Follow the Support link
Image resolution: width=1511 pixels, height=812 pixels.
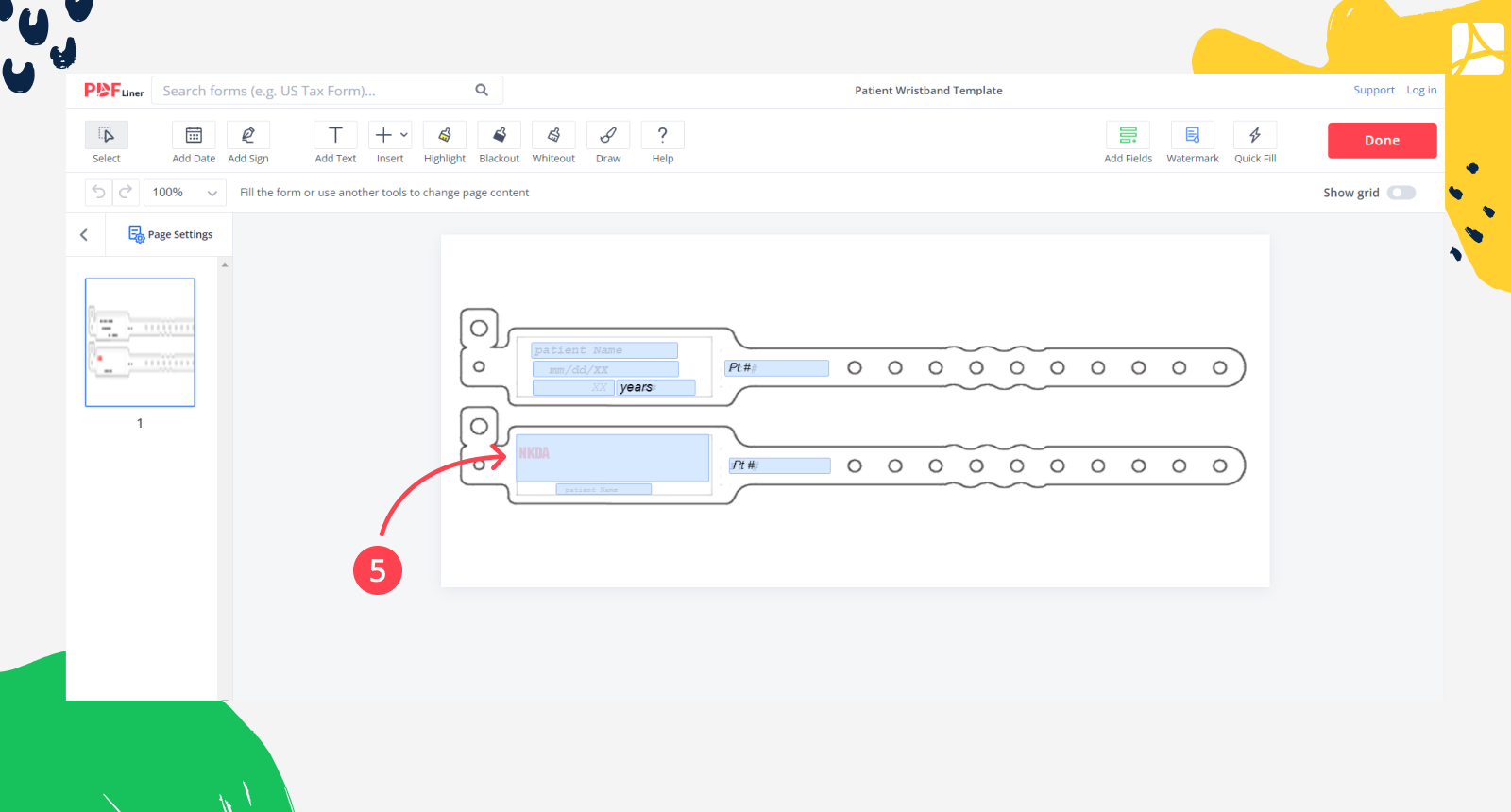(1373, 91)
